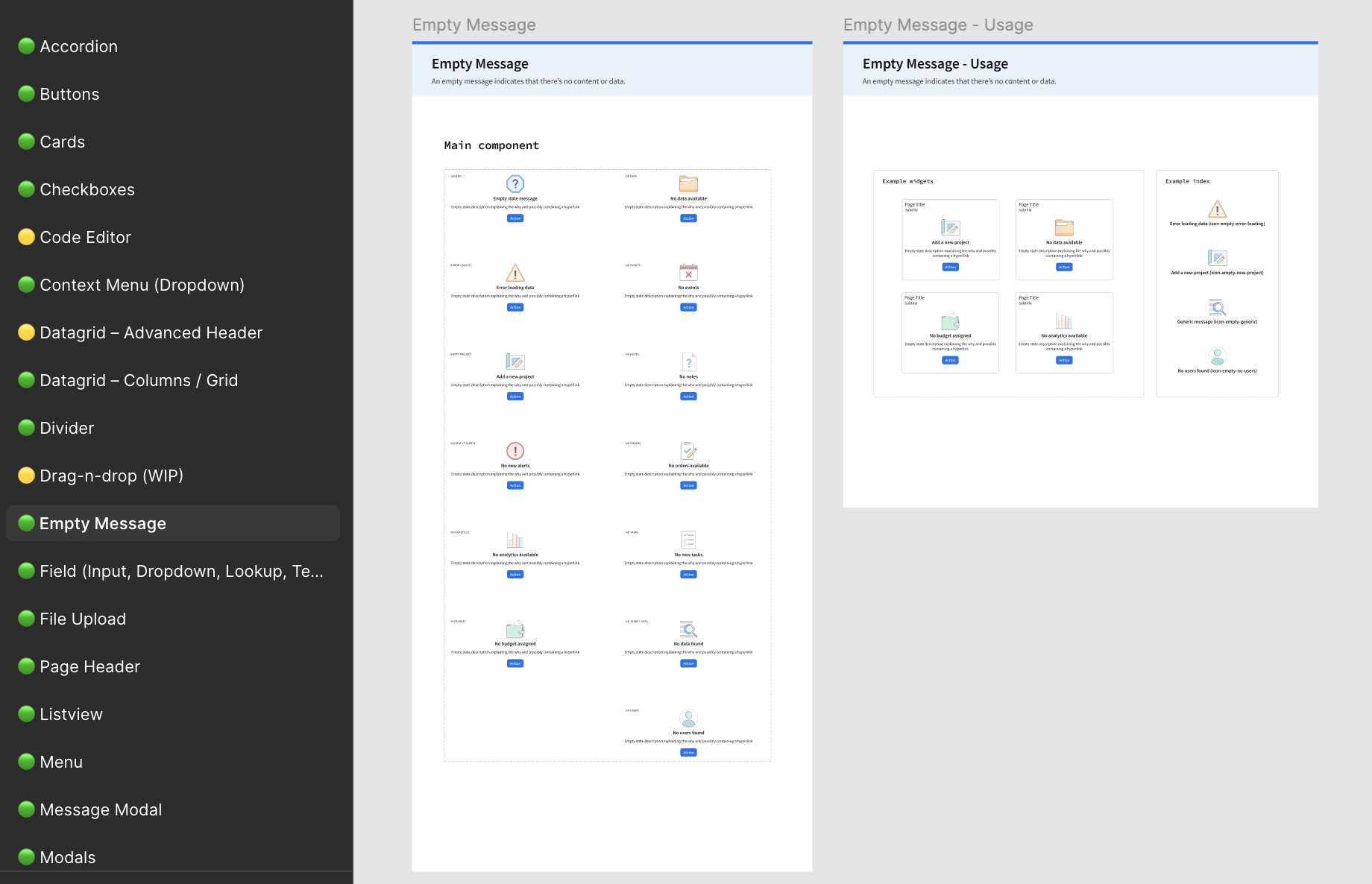Select the Empty Message page in sidebar

(173, 523)
